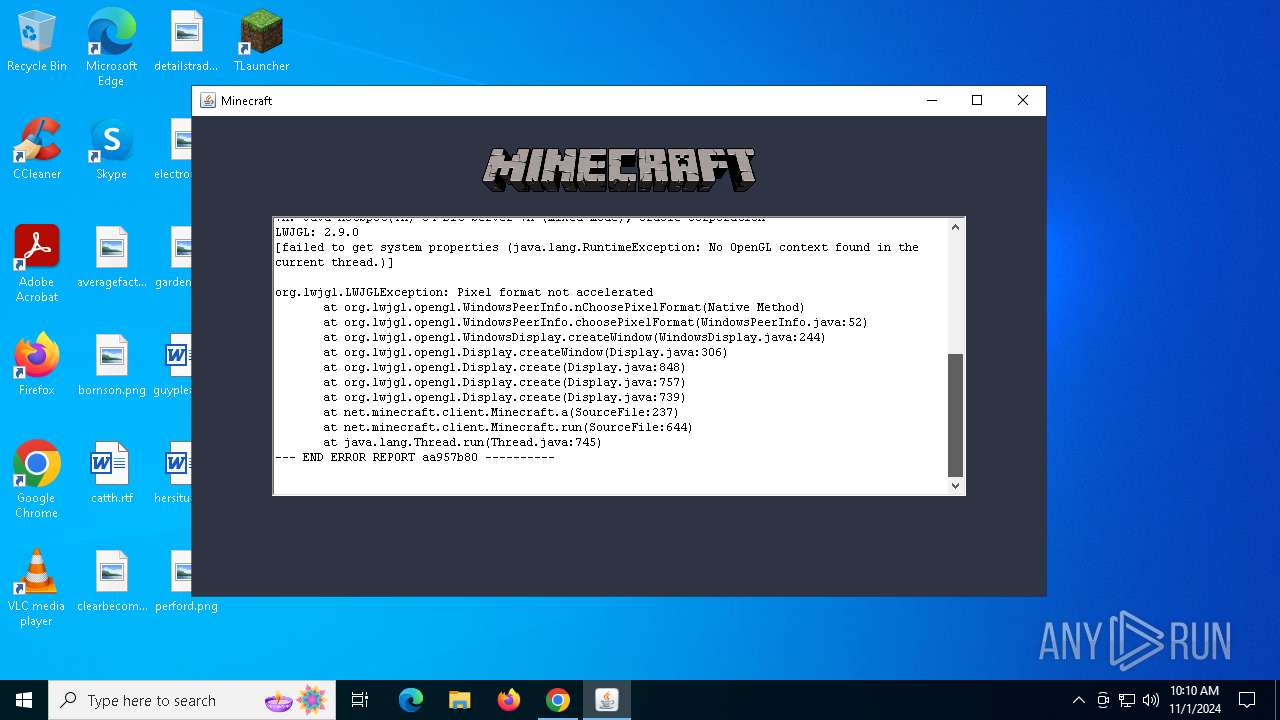Viewport: 1280px width, 720px height.
Task: Open Task View on the taskbar
Action: pos(360,700)
